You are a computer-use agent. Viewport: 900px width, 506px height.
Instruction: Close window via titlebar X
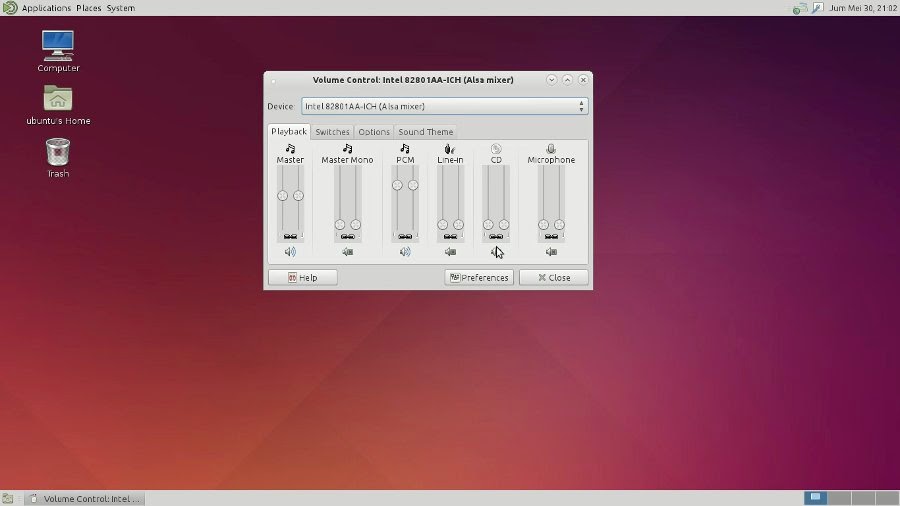pyautogui.click(x=583, y=80)
